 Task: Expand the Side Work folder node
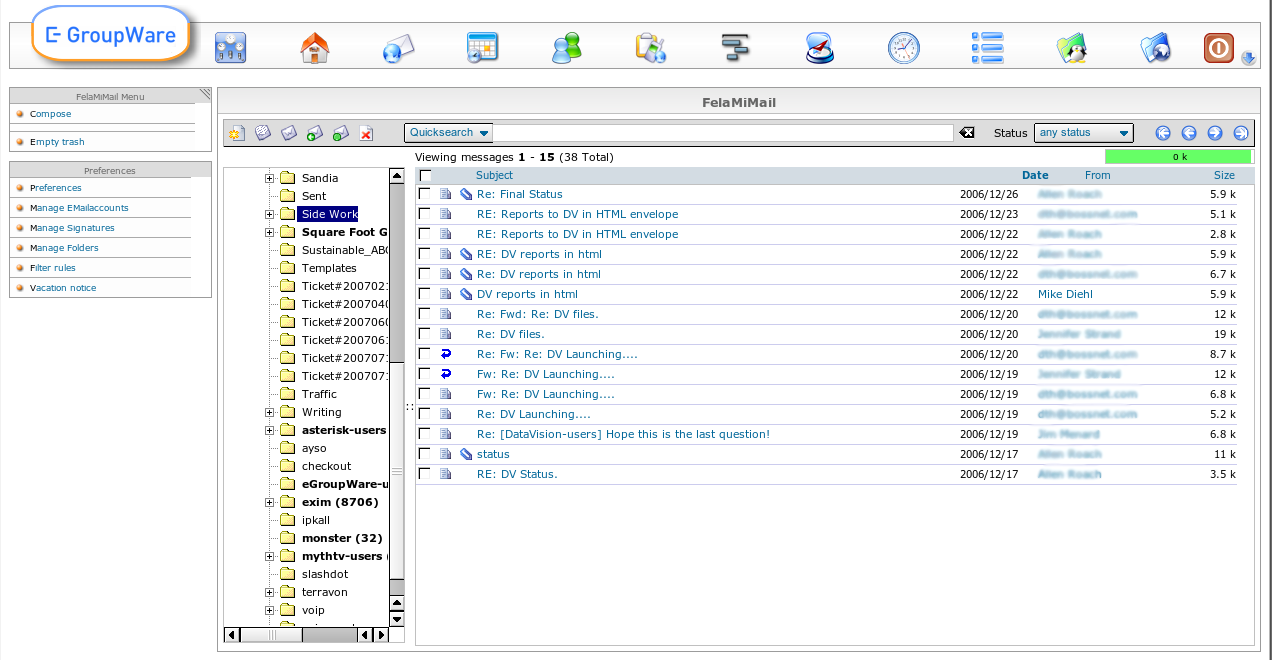269,214
